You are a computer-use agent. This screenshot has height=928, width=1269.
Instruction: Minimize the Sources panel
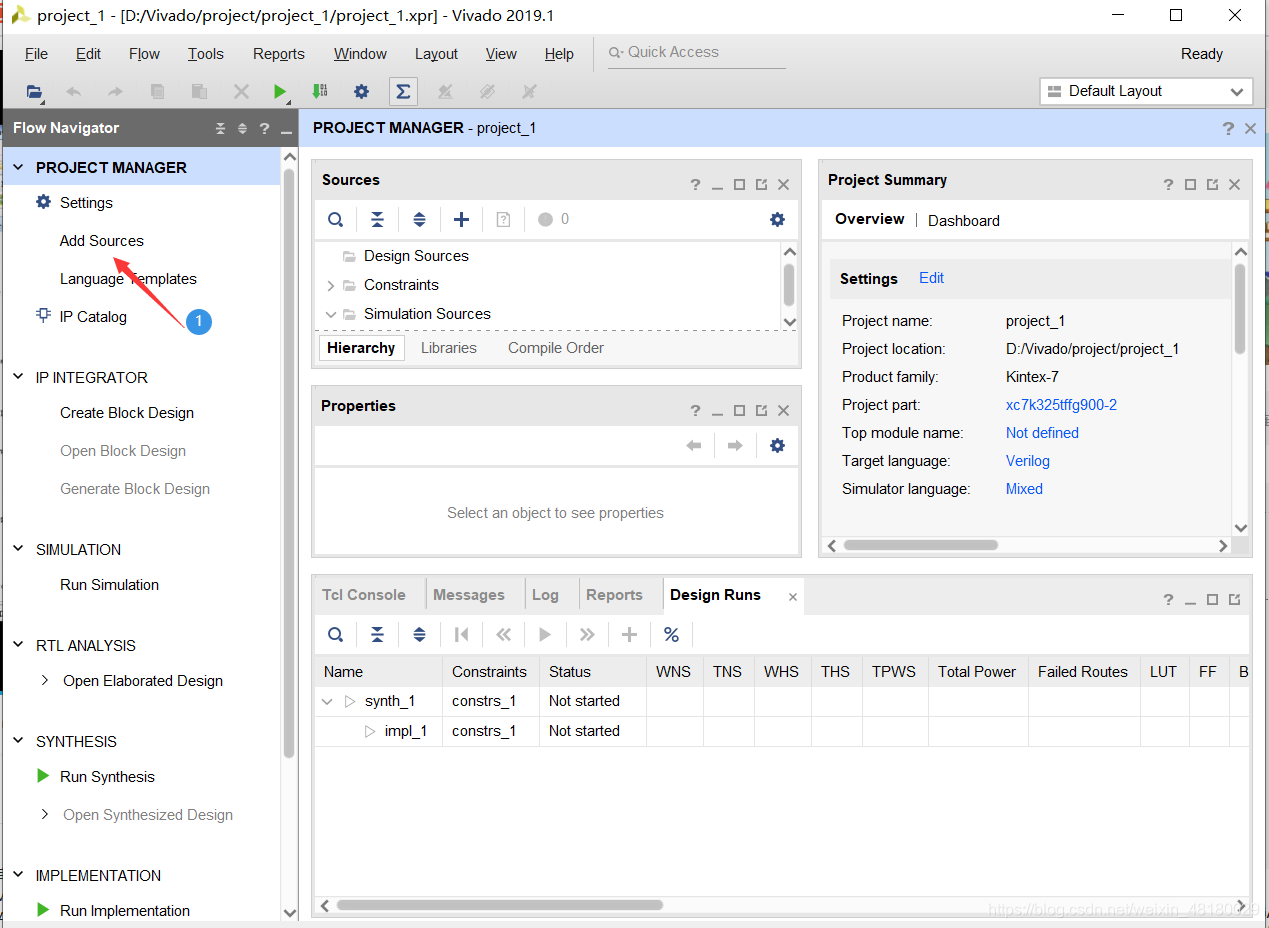(717, 186)
